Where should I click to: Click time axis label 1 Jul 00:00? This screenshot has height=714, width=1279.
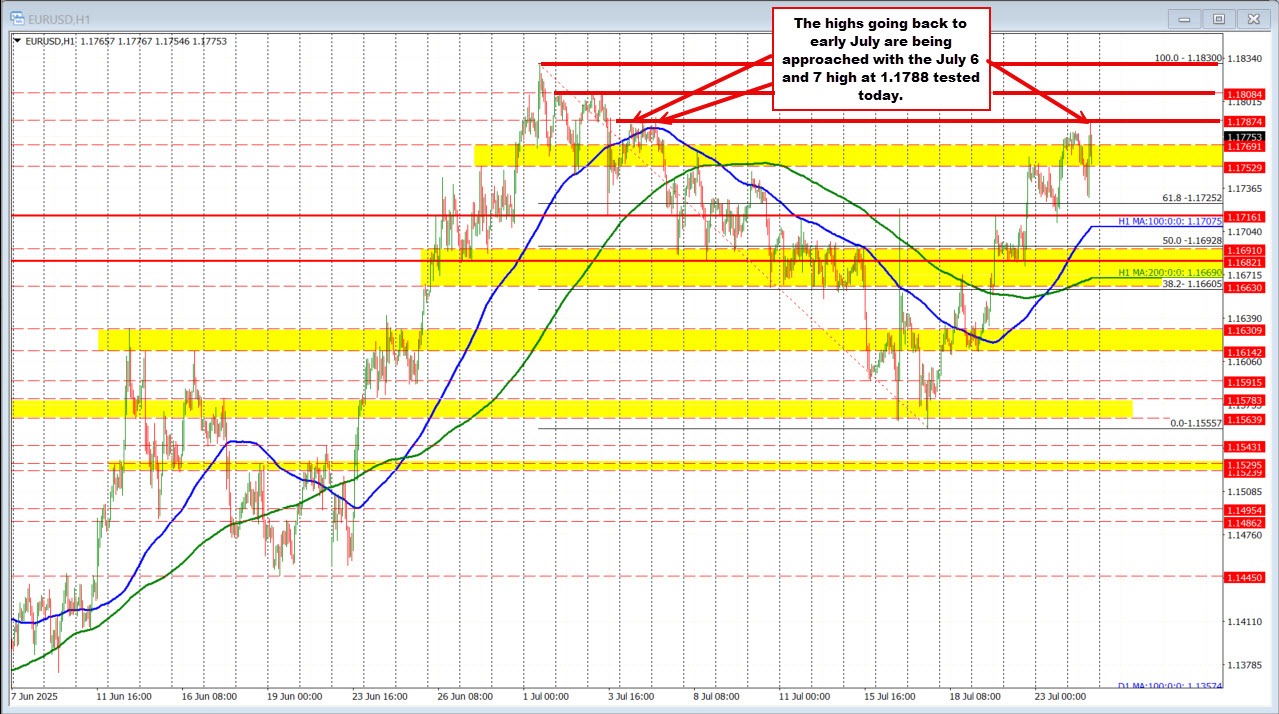click(x=545, y=695)
